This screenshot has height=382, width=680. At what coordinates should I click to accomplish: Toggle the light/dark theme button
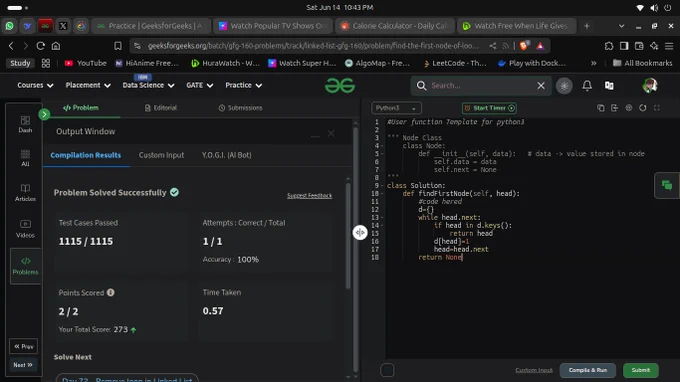(x=564, y=85)
